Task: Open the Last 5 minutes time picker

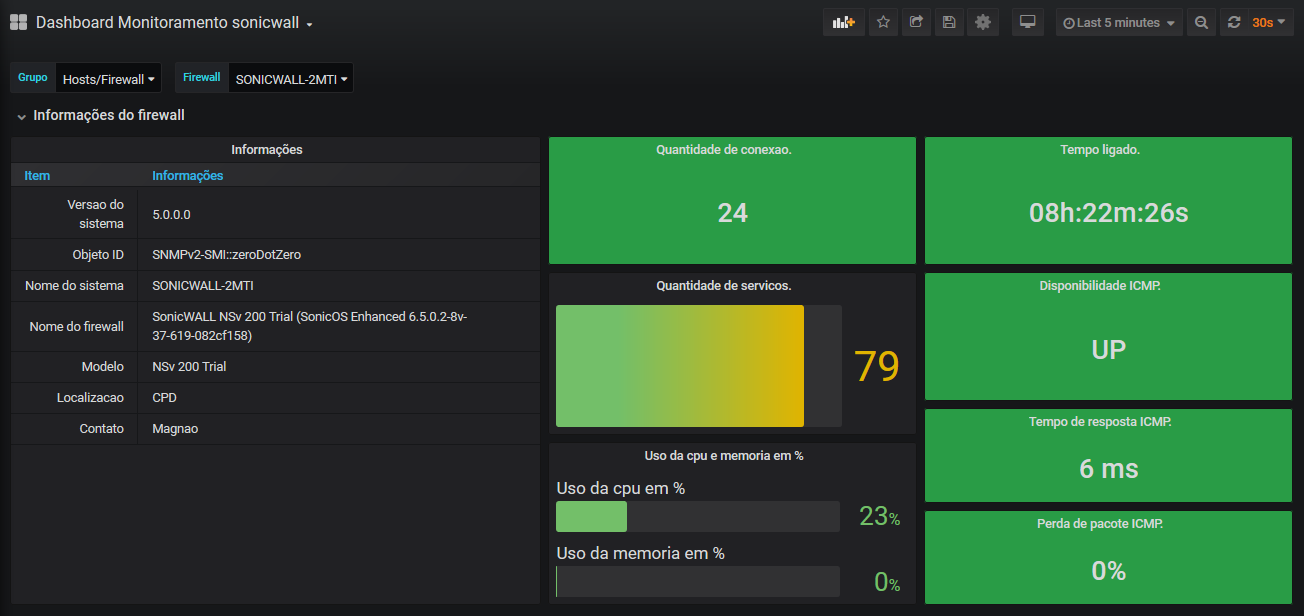Action: pos(1119,22)
